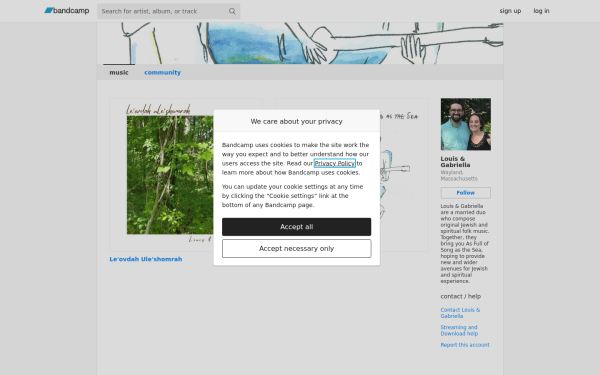Open the Privacy Policy link

pyautogui.click(x=334, y=163)
